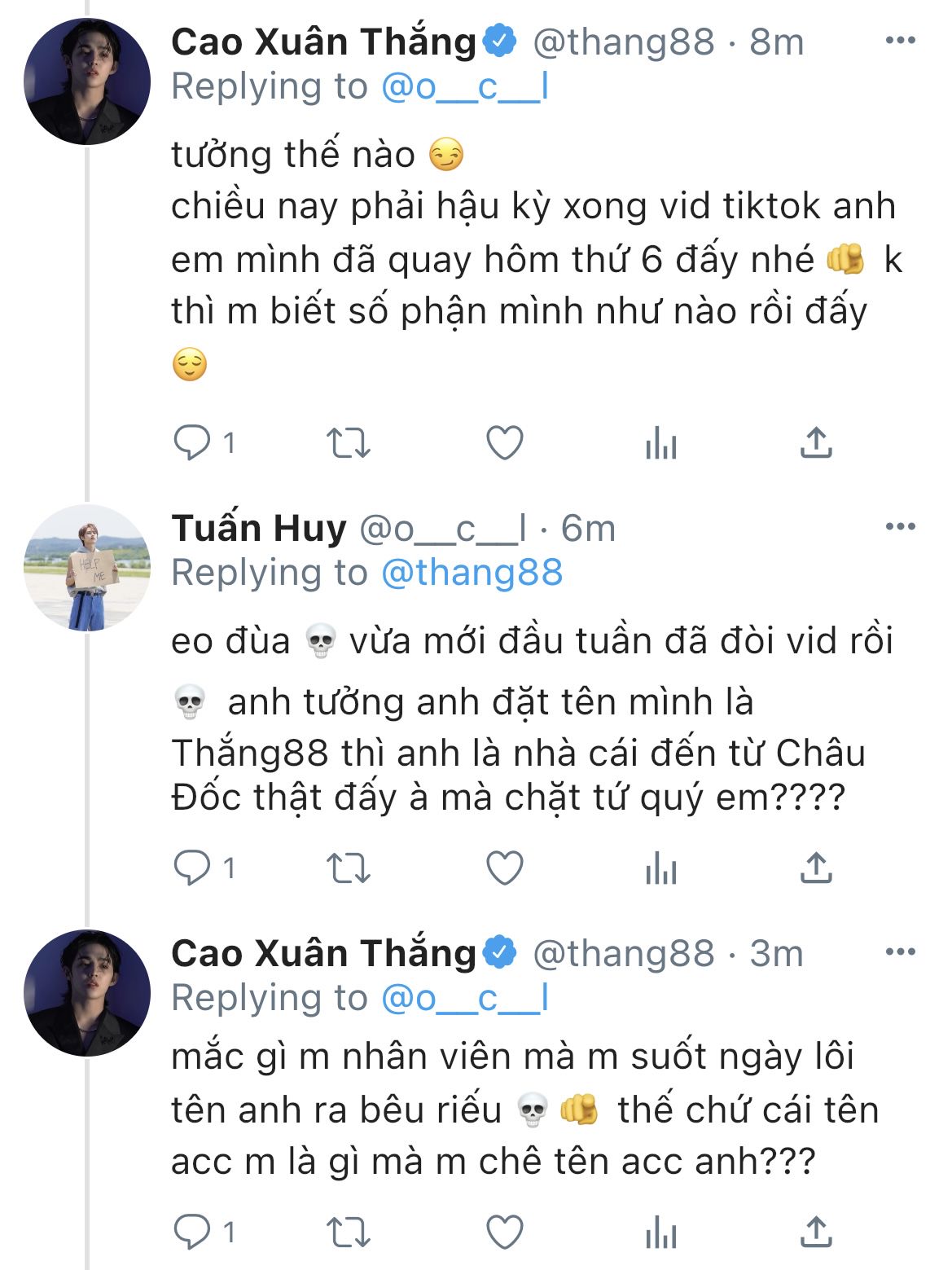Like the last Cao Xuân Thắng tweet
Image resolution: width=952 pixels, height=1270 pixels.
[504, 1233]
